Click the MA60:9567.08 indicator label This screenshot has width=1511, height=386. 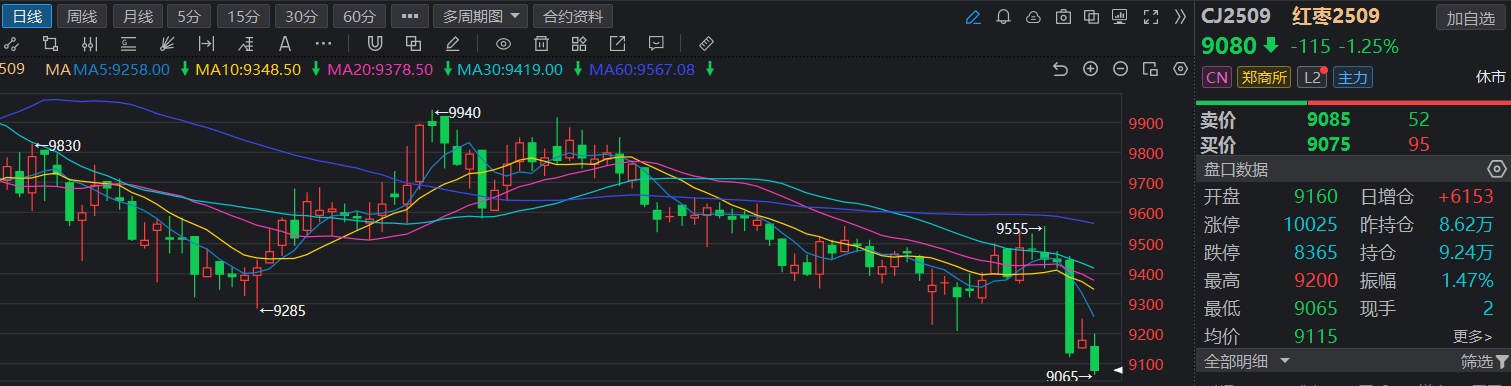[x=641, y=69]
